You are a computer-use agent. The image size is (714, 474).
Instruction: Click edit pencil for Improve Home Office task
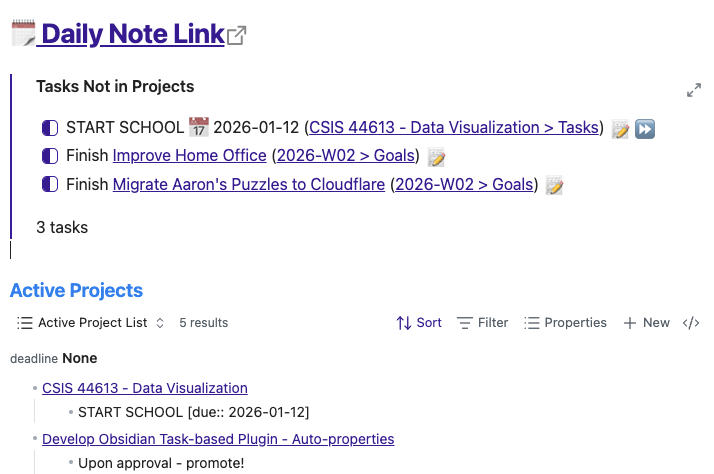(x=436, y=157)
